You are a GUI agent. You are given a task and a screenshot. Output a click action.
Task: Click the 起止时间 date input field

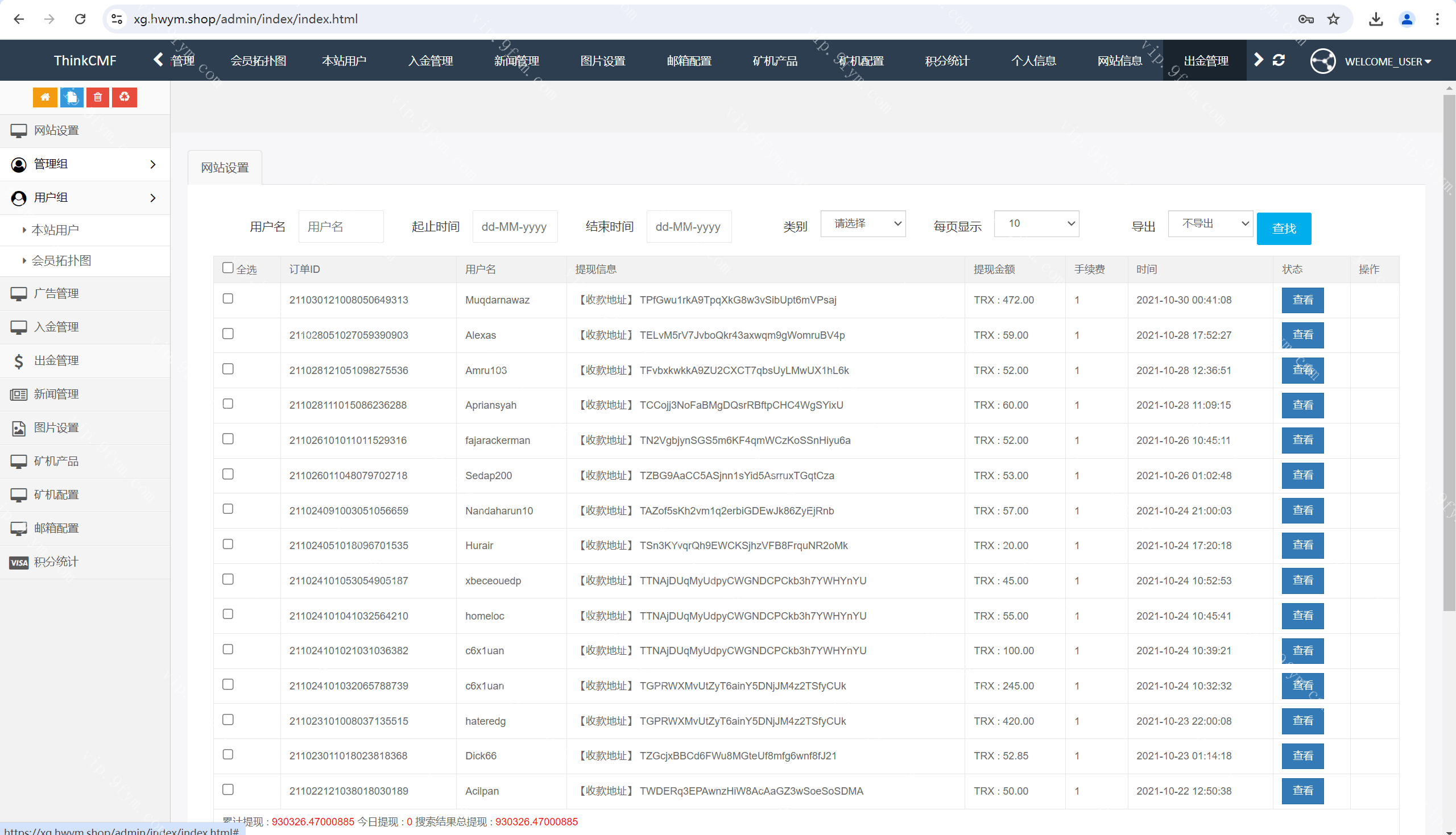tap(515, 227)
